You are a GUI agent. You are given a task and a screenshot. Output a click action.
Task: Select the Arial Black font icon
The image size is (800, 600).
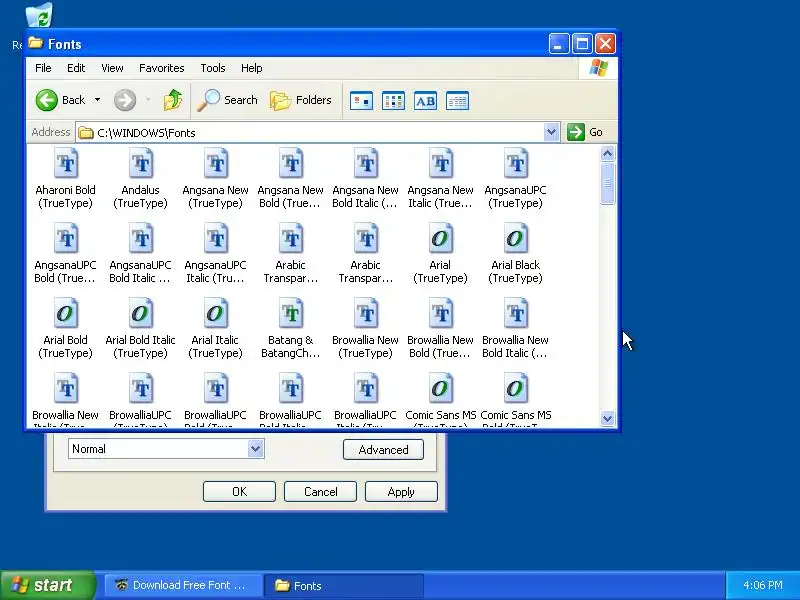pyautogui.click(x=516, y=239)
